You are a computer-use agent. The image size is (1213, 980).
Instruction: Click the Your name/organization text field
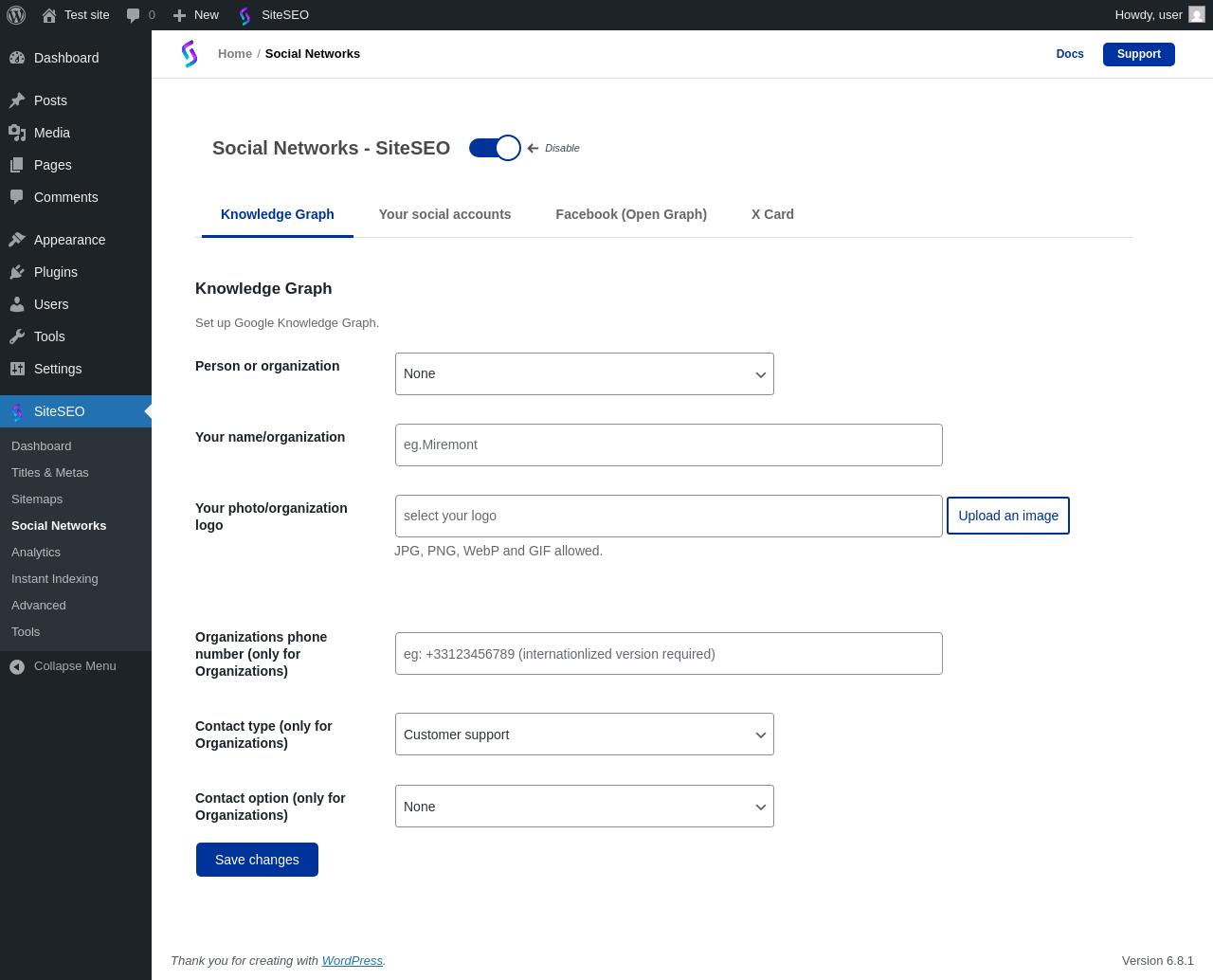coord(668,445)
